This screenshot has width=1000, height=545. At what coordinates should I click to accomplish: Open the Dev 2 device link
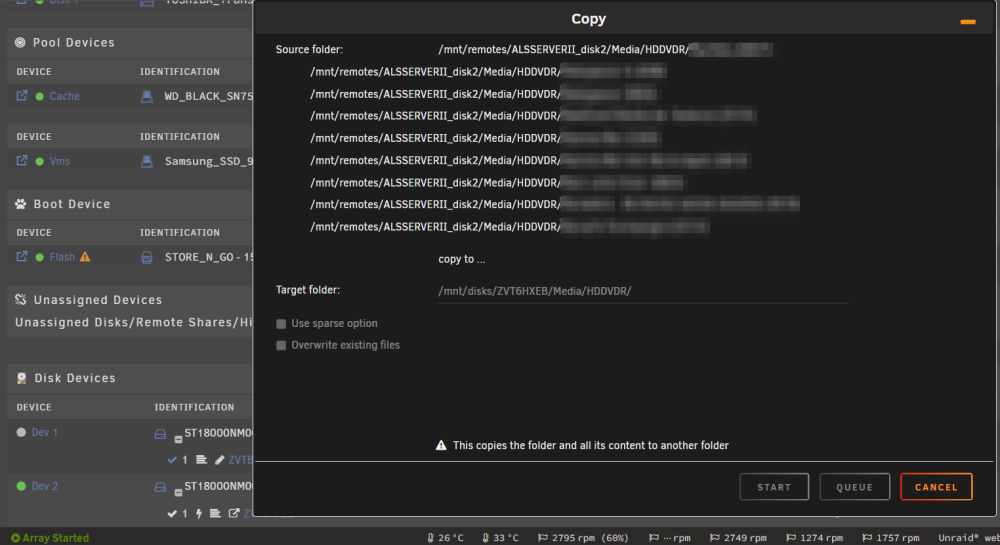45,486
